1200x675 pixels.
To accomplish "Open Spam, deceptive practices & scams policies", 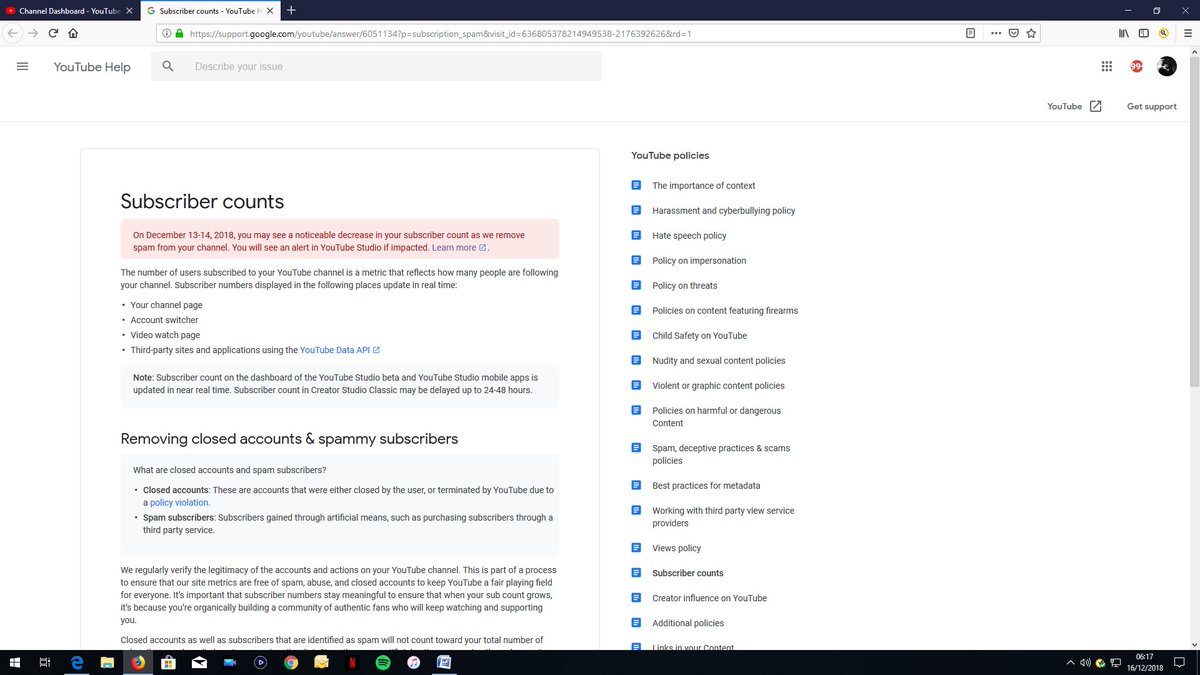I will click(x=721, y=454).
